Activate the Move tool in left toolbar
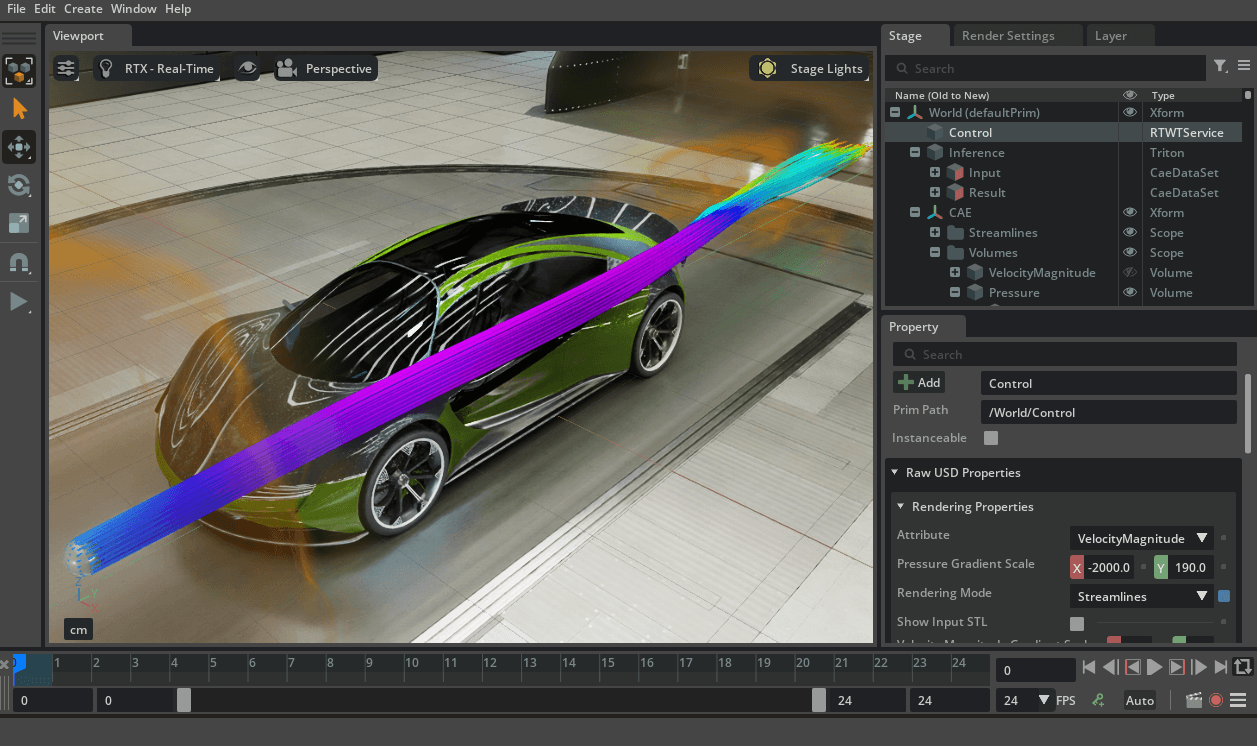The height and width of the screenshot is (746, 1257). click(19, 147)
